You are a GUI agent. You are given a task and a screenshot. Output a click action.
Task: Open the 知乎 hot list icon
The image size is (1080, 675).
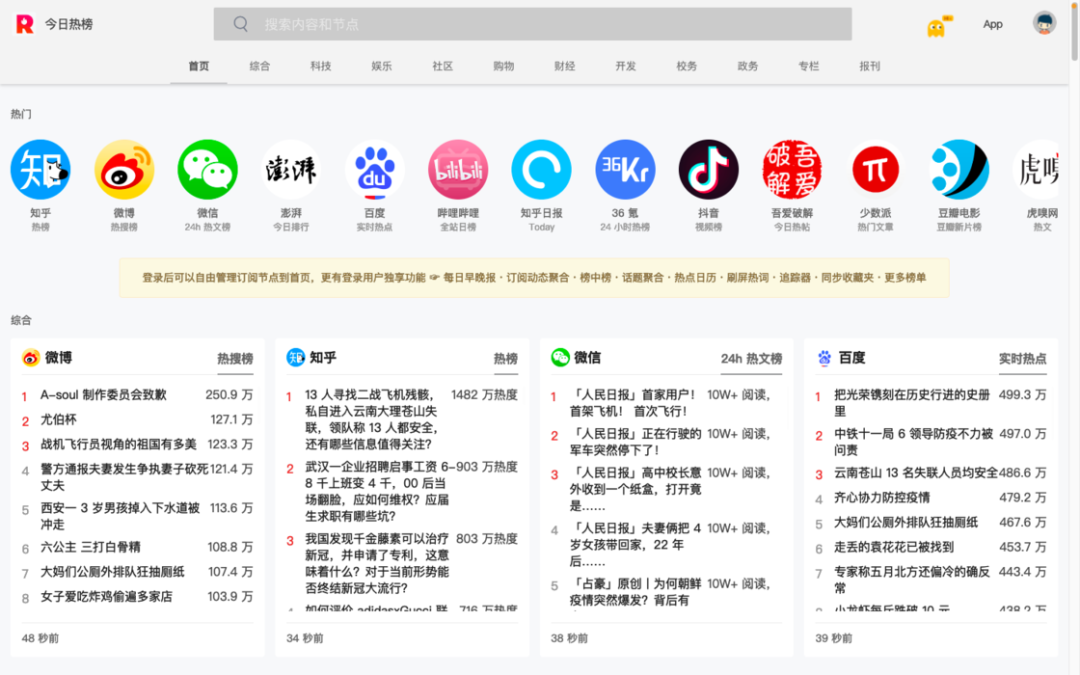[41, 169]
